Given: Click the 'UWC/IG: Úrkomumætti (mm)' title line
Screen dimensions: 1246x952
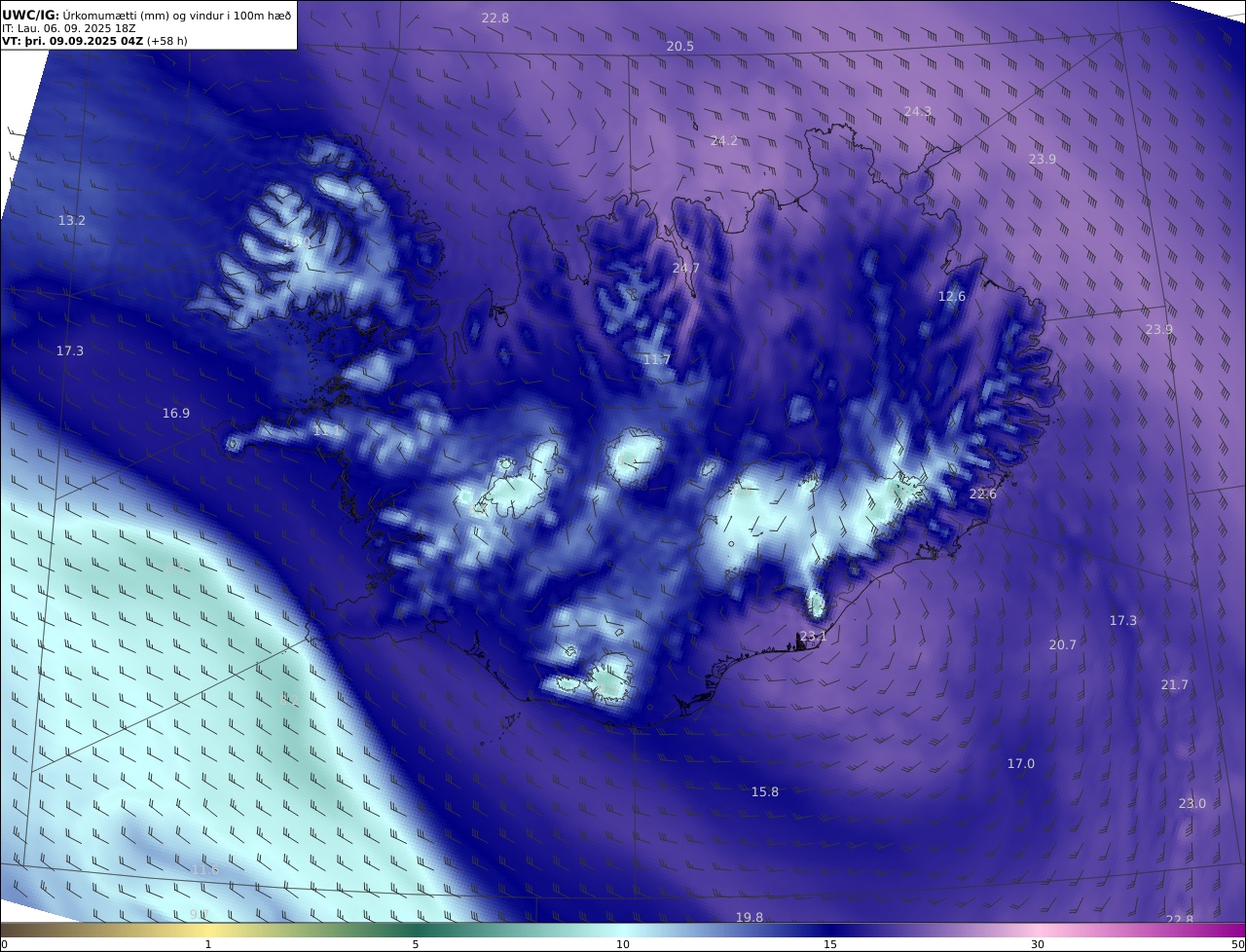Looking at the screenshot, I should 147,15.
